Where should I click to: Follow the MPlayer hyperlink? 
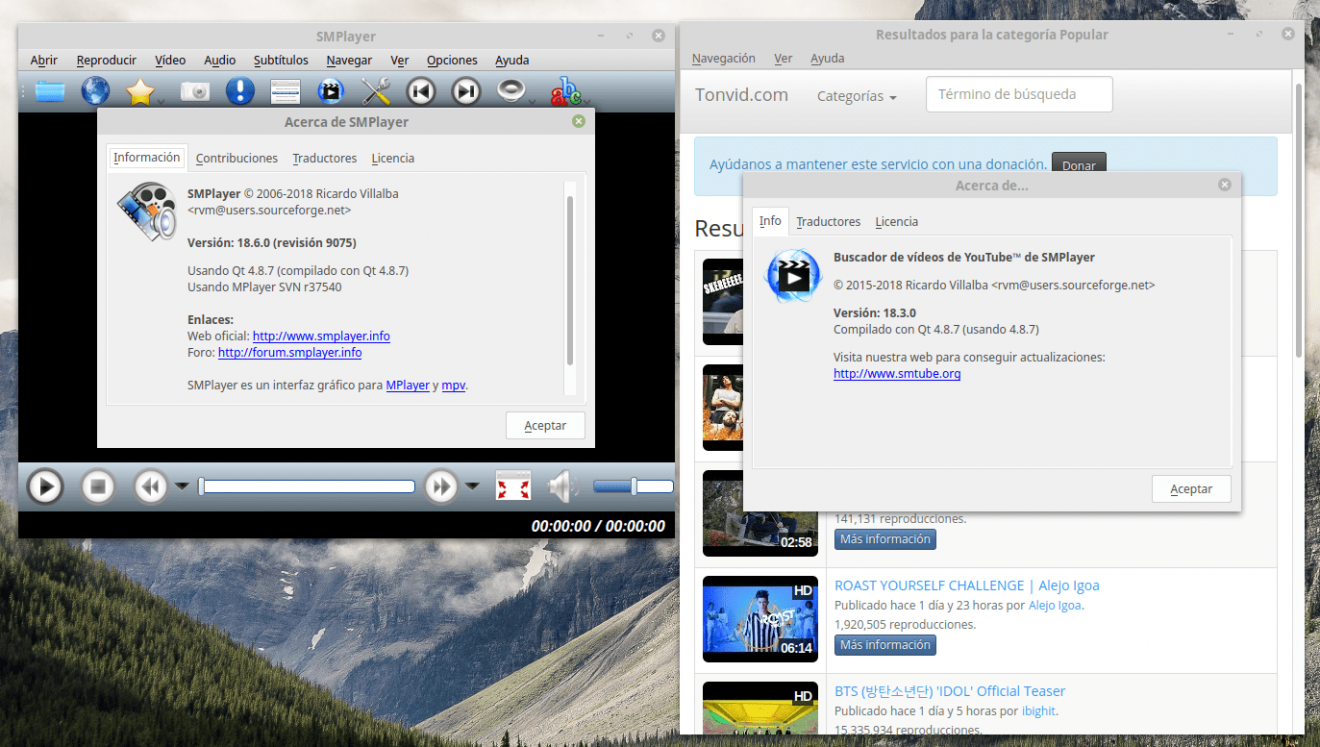[408, 385]
